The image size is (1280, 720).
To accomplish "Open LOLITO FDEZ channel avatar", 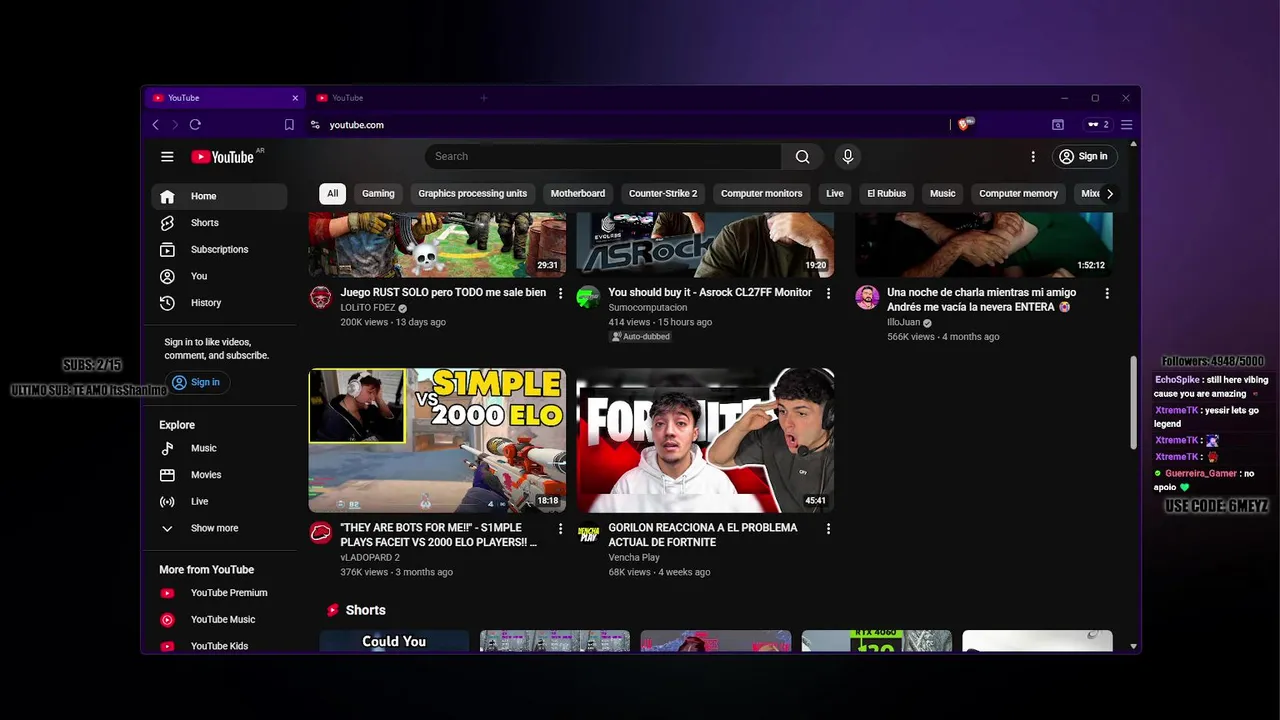I will click(x=320, y=297).
